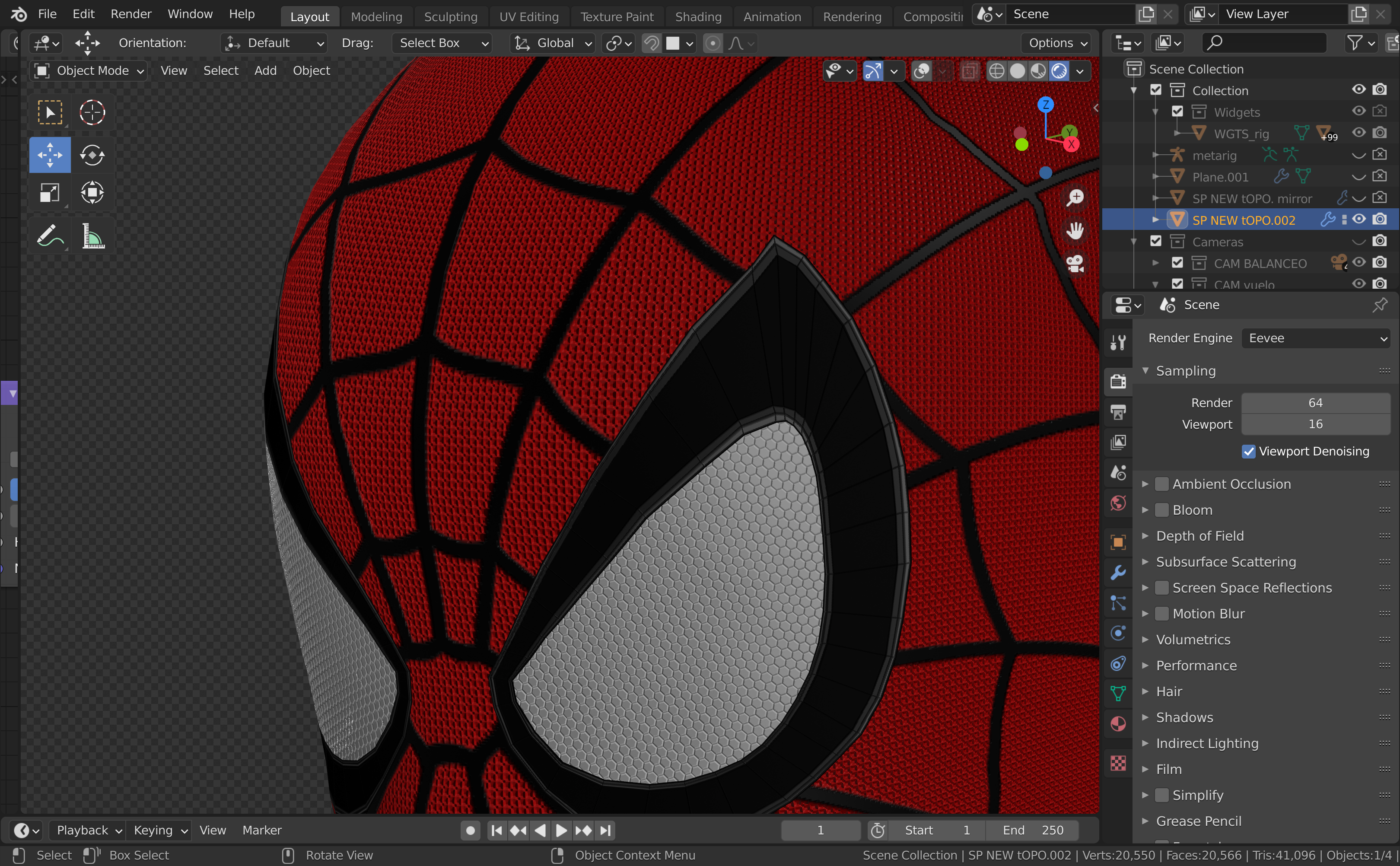
Task: Click the Options button in the header
Action: 1056,43
